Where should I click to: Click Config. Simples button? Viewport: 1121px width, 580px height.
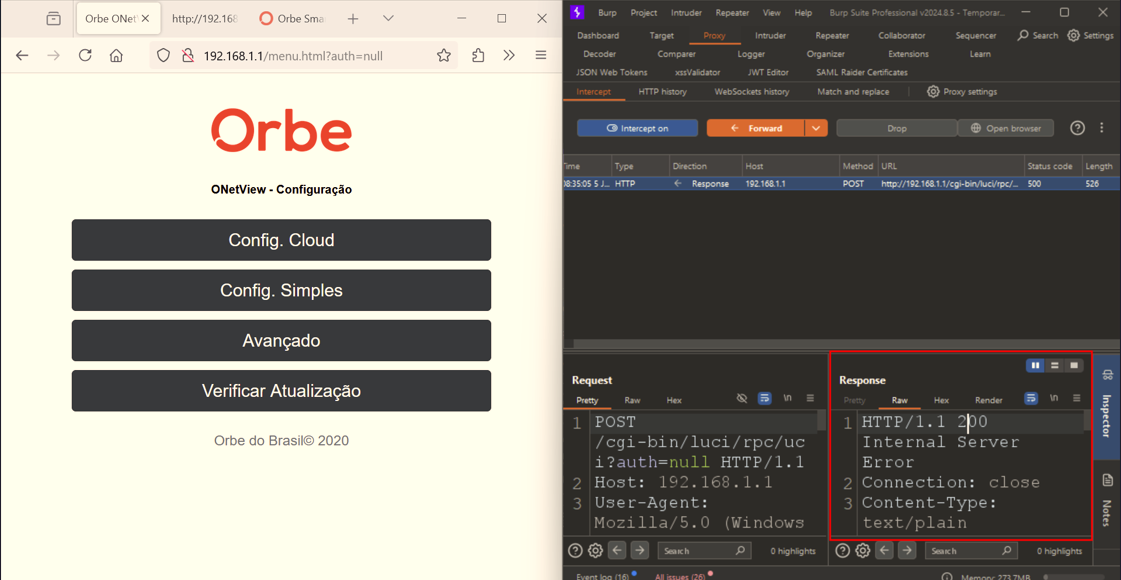pos(281,290)
